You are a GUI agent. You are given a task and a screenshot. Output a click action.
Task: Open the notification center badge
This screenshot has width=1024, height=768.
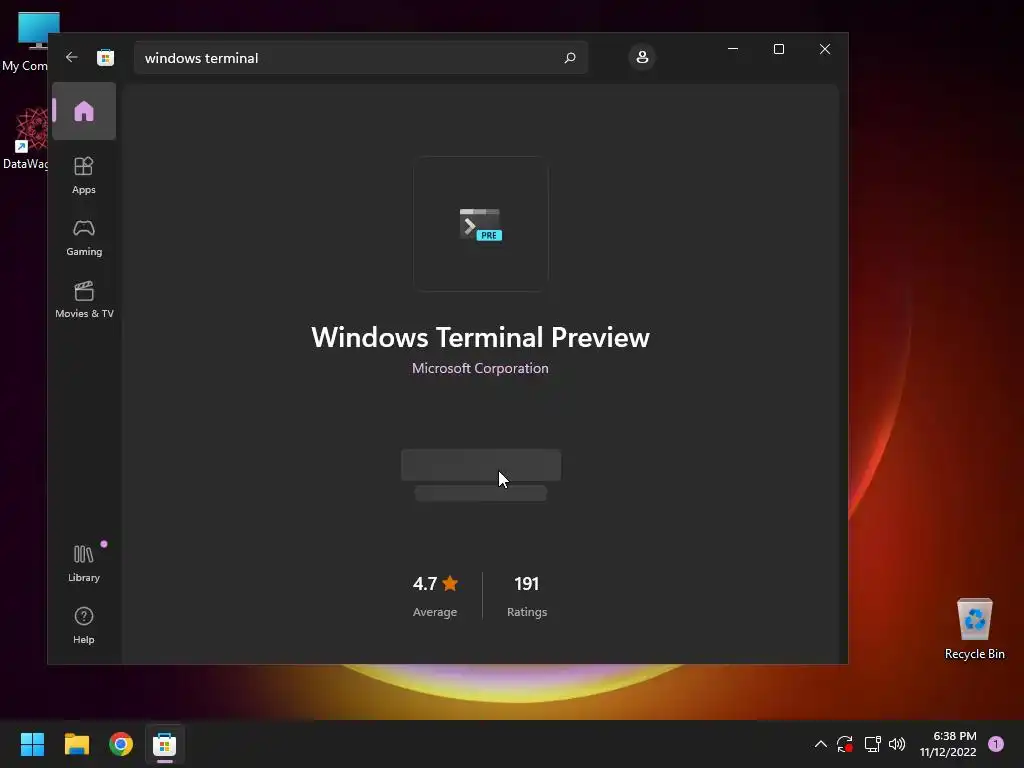click(x=996, y=744)
